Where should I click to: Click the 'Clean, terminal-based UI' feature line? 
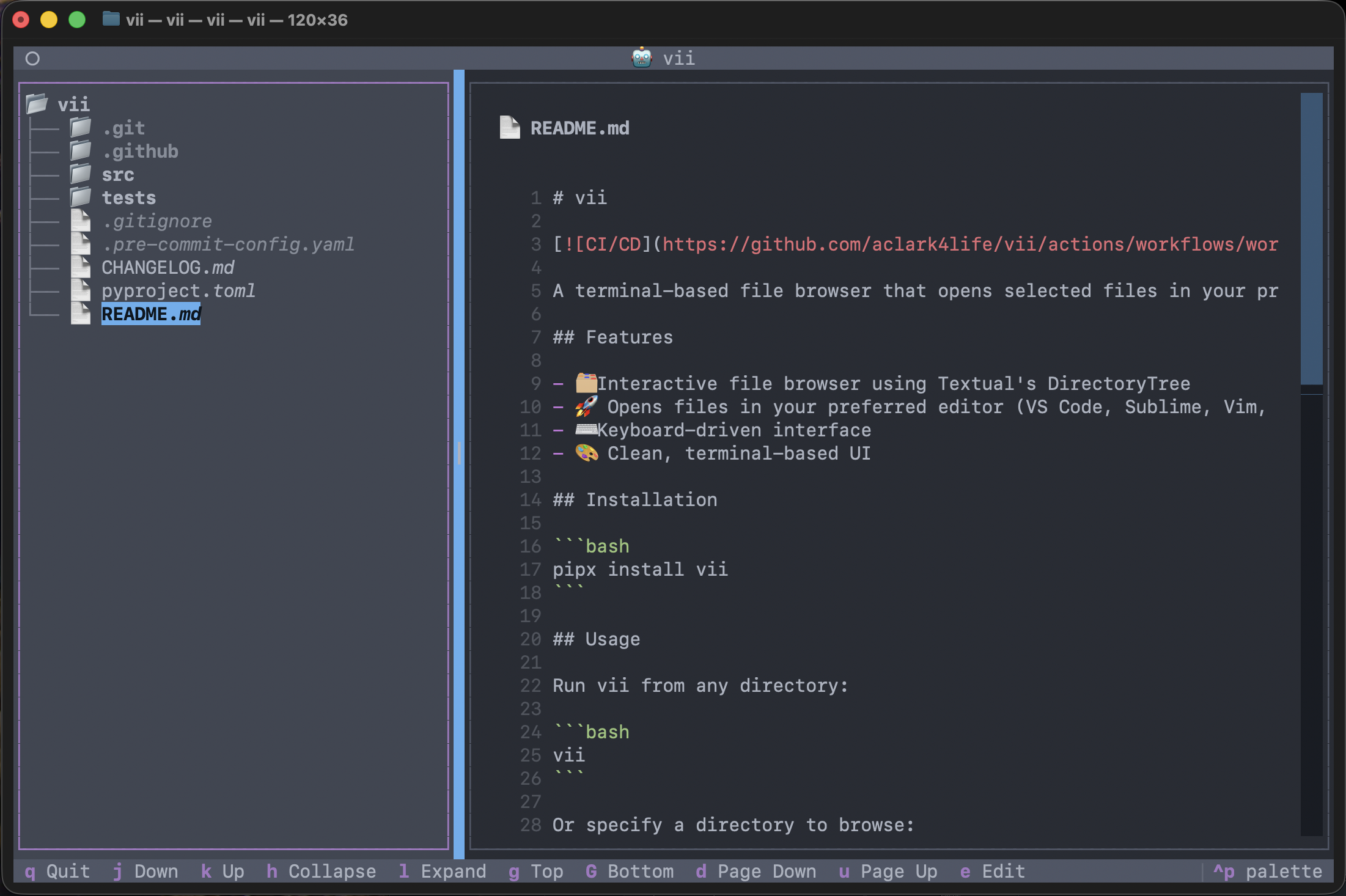point(739,453)
